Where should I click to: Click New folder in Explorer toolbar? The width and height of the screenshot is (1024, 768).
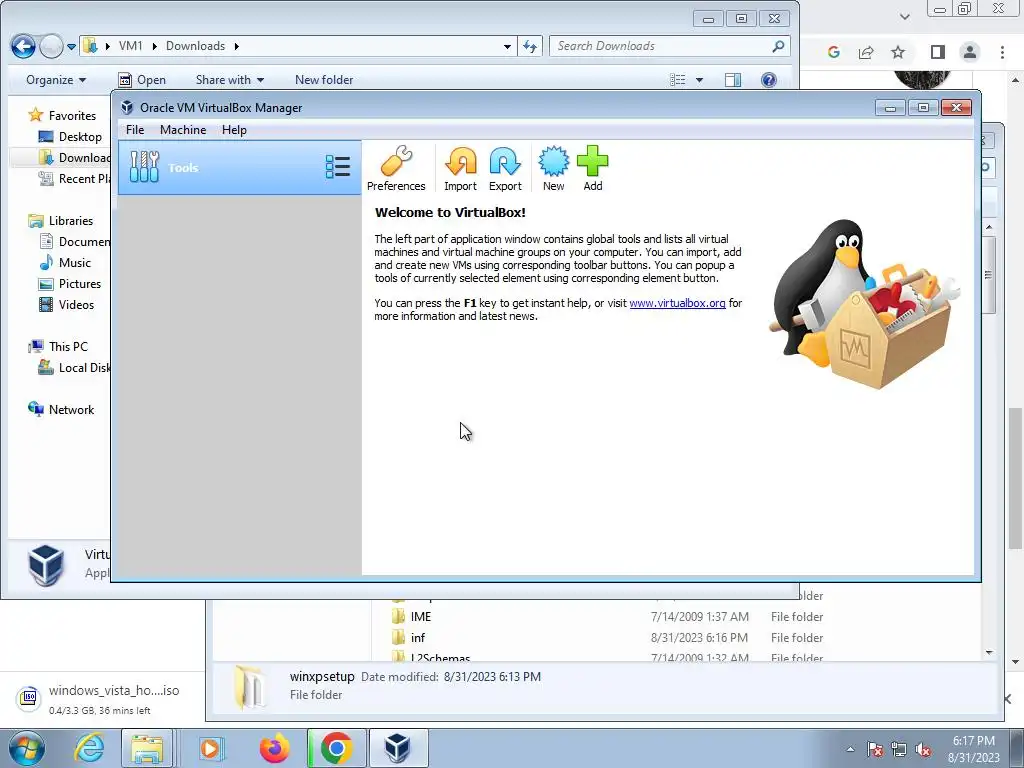324,80
